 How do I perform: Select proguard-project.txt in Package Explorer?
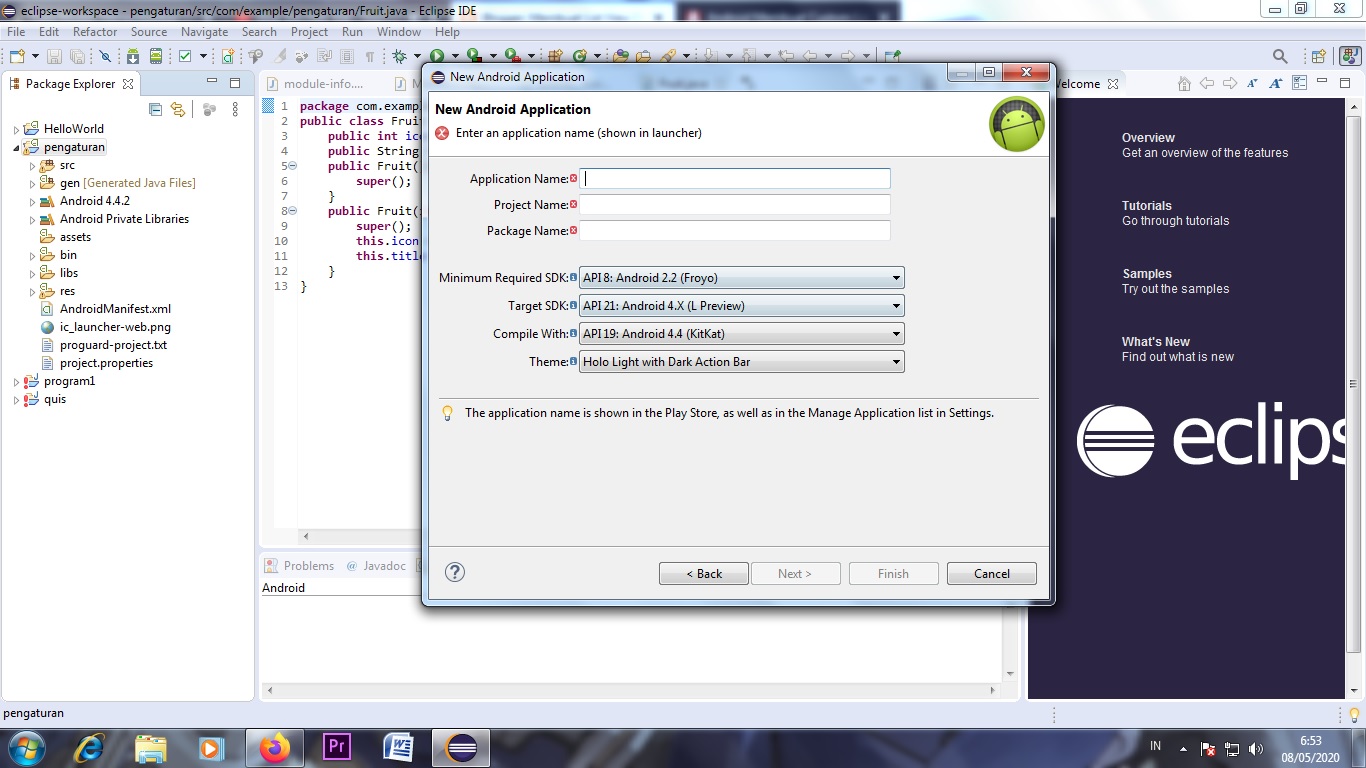coord(113,345)
